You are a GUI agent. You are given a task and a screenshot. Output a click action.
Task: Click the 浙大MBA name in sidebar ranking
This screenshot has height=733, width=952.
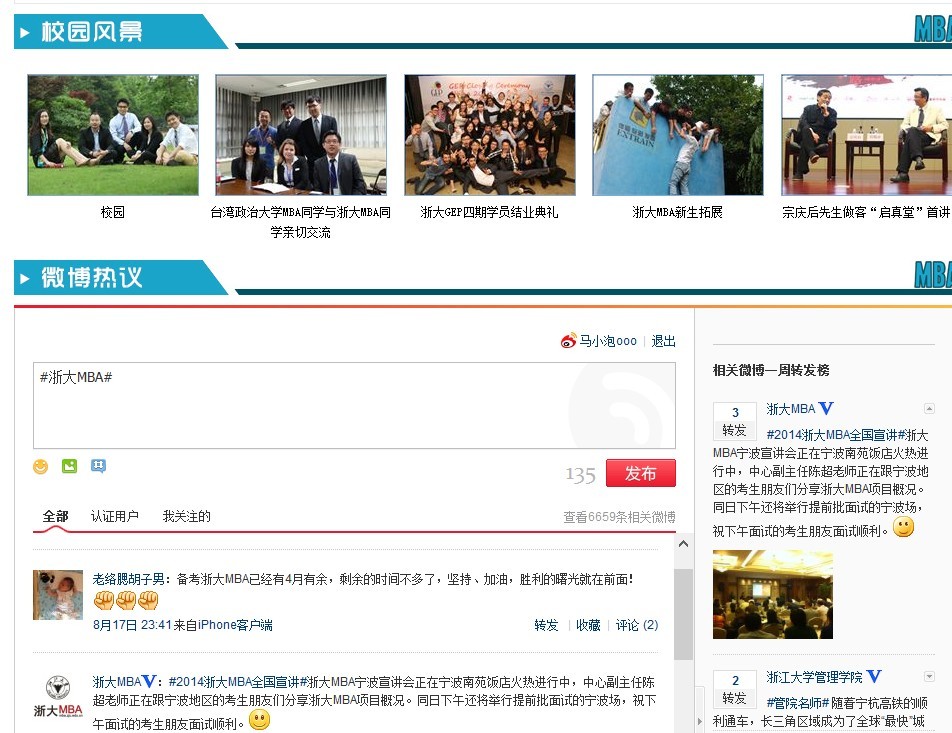(x=790, y=409)
